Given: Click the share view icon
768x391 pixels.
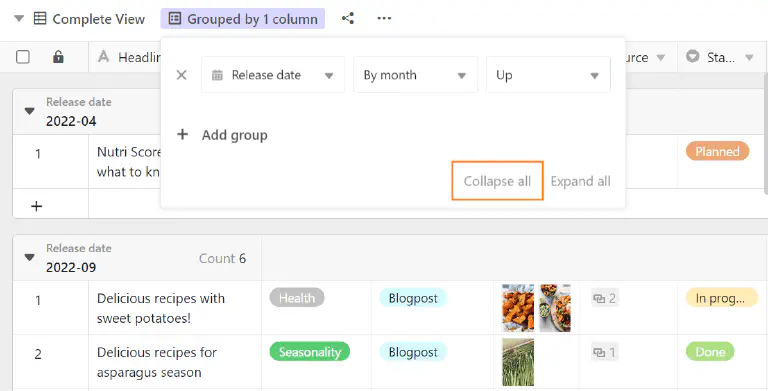Looking at the screenshot, I should pos(348,19).
